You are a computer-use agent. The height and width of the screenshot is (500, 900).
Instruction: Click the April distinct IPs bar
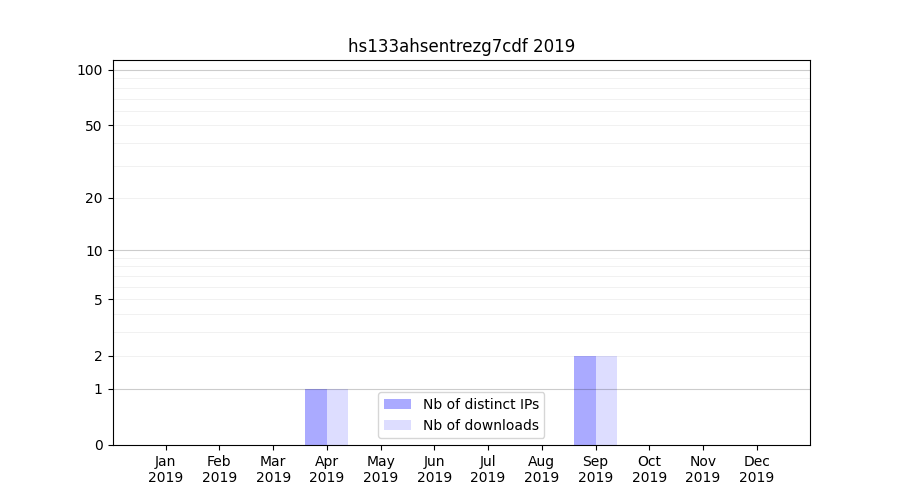pyautogui.click(x=316, y=417)
